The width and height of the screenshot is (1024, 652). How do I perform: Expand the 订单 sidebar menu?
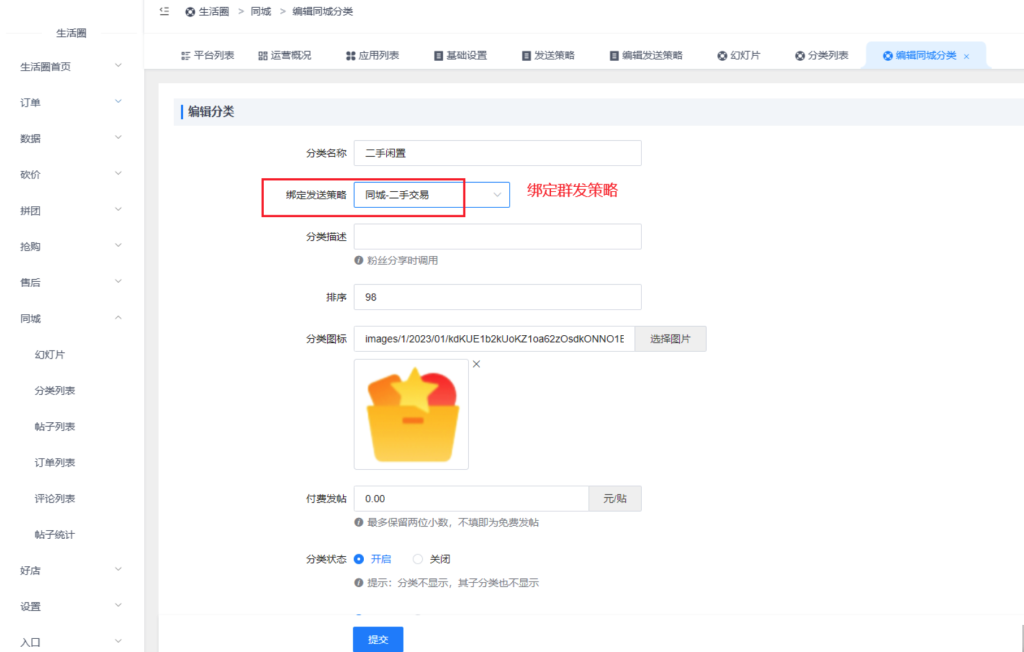(x=118, y=102)
